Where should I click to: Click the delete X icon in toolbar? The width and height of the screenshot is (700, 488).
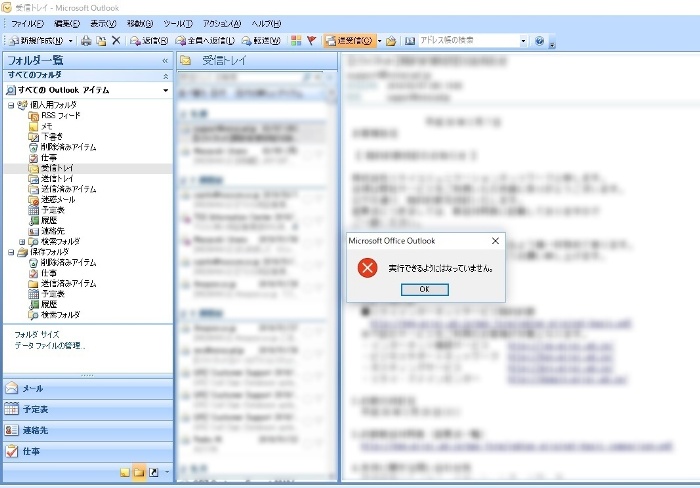click(x=116, y=41)
